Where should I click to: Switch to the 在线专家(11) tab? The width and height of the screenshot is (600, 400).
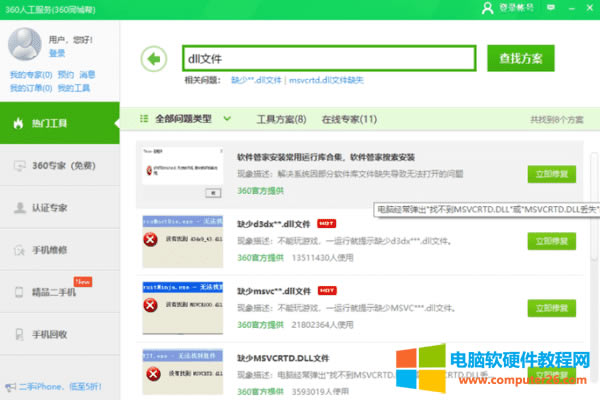tap(348, 119)
